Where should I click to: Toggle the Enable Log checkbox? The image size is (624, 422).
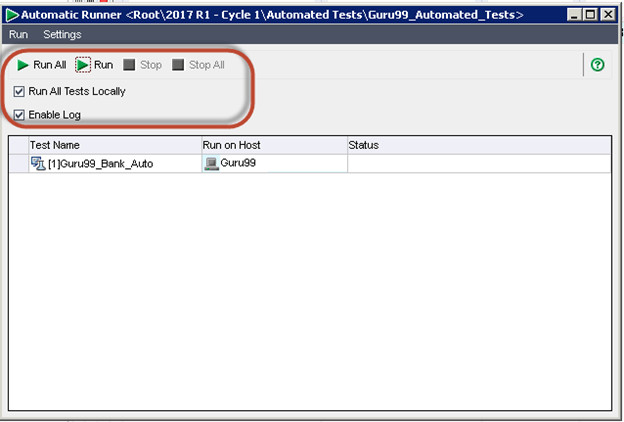[x=20, y=114]
